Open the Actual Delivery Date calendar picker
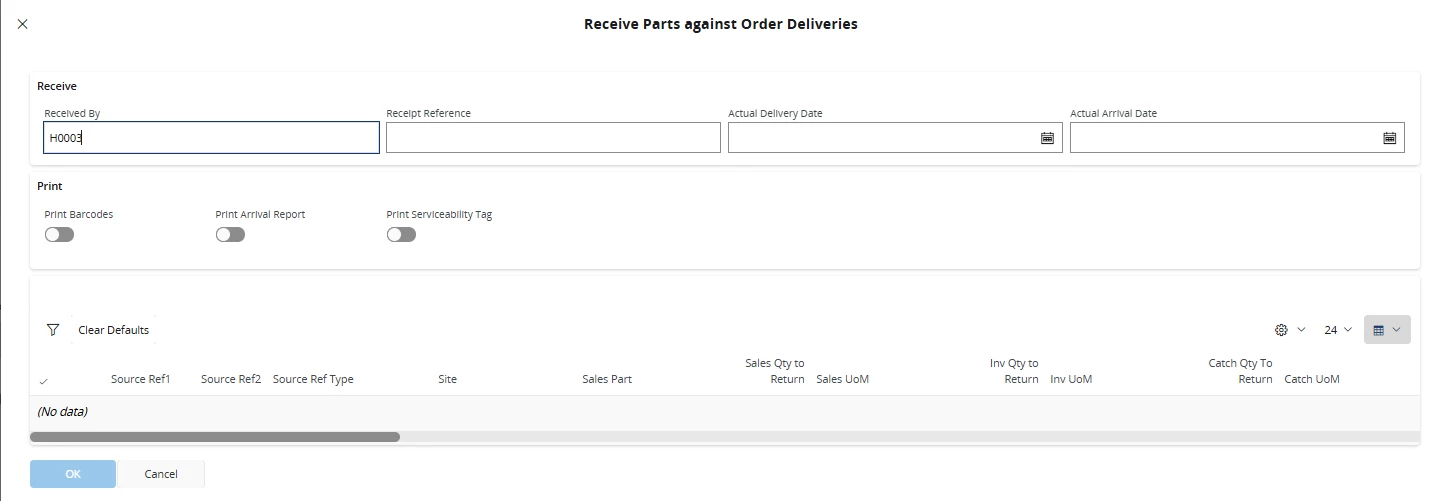The image size is (1431, 501). (x=1047, y=138)
